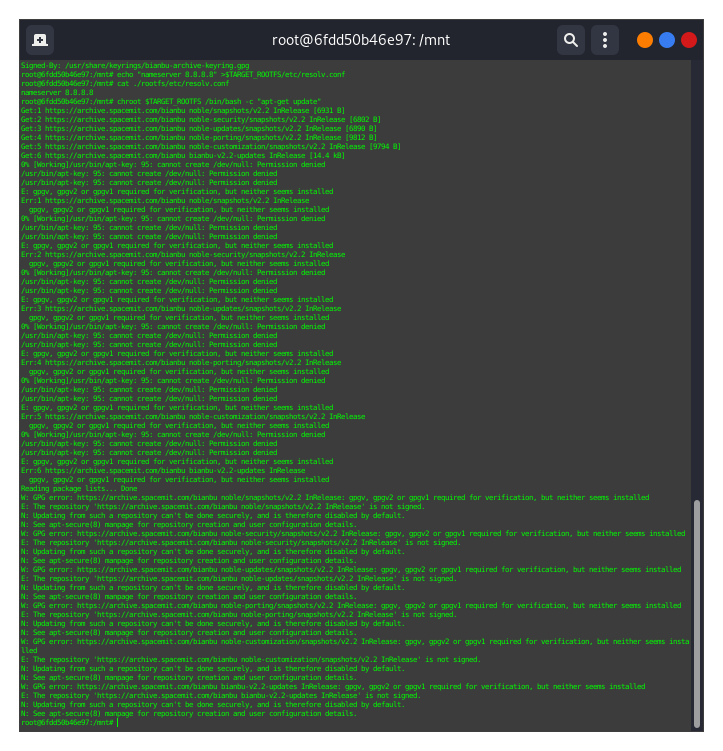
Task: Click the window title root@6fdd50b46e97: /mnt
Action: pyautogui.click(x=361, y=40)
